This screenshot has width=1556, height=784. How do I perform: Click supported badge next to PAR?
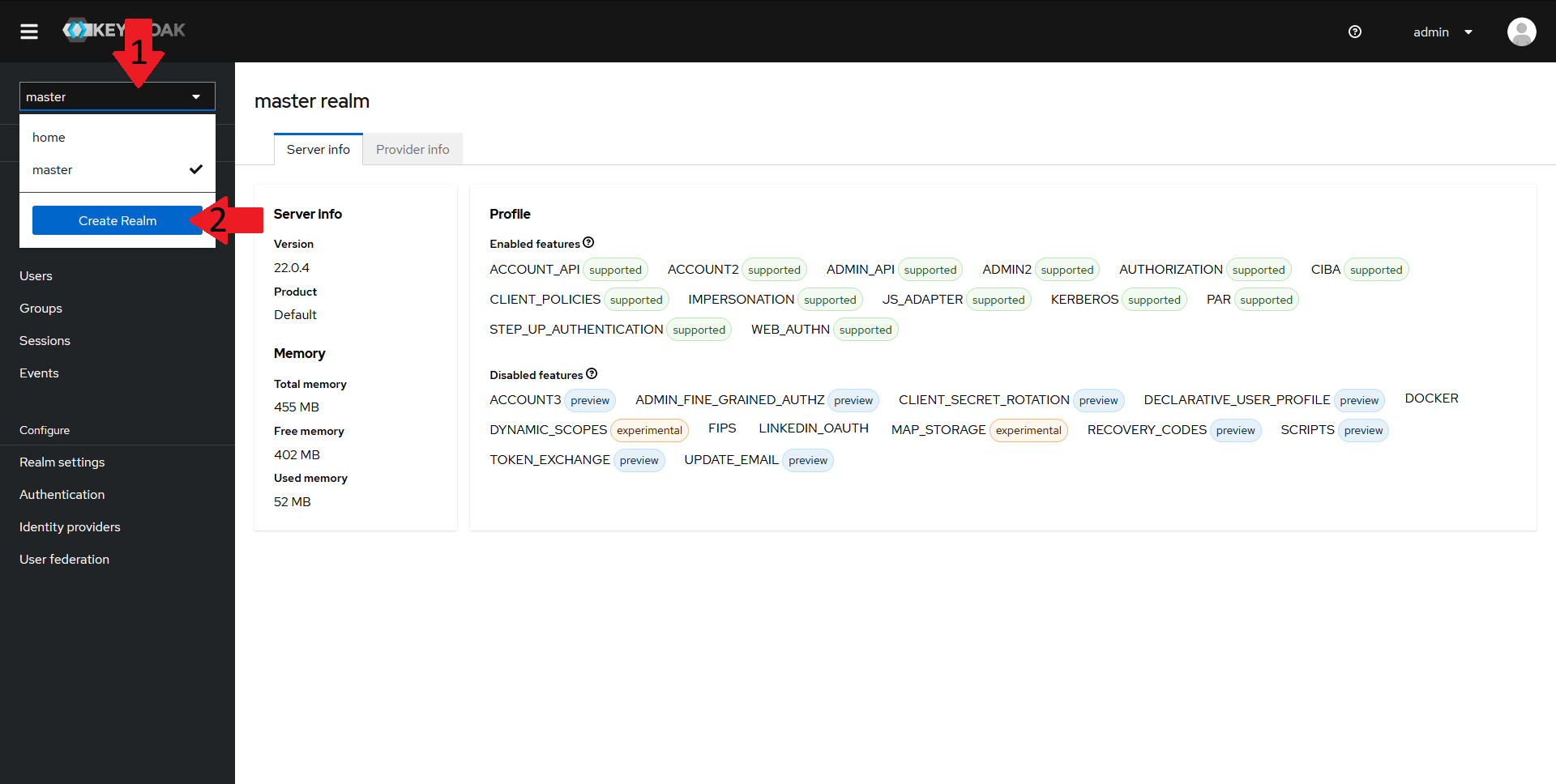point(1267,300)
